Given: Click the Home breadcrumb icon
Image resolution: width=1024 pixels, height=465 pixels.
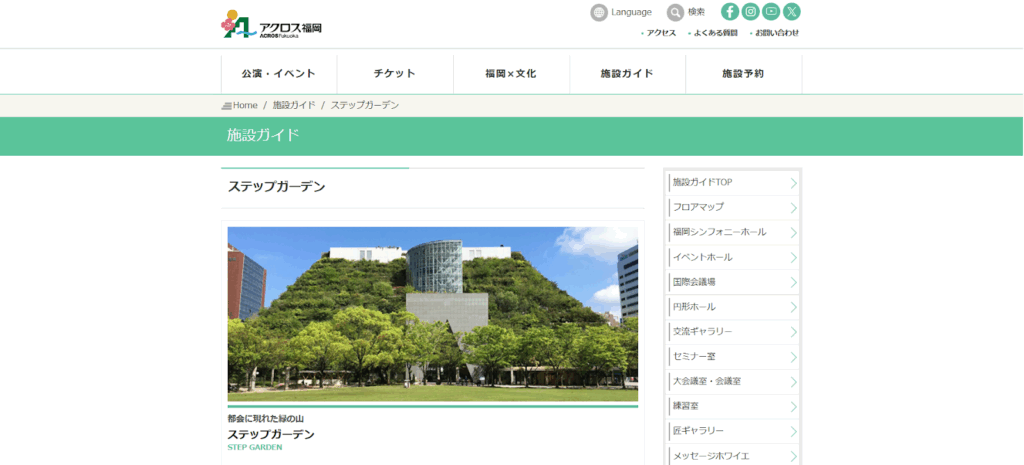Looking at the screenshot, I should [x=227, y=105].
